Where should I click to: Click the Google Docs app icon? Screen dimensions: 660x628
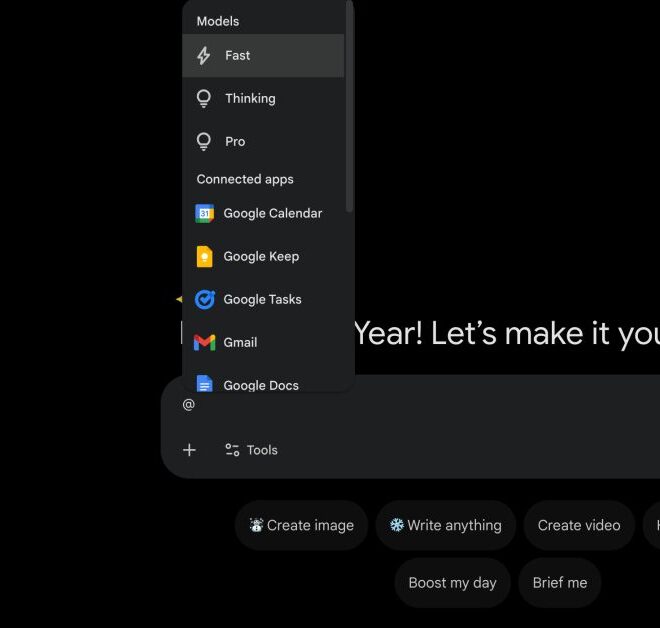pos(205,383)
